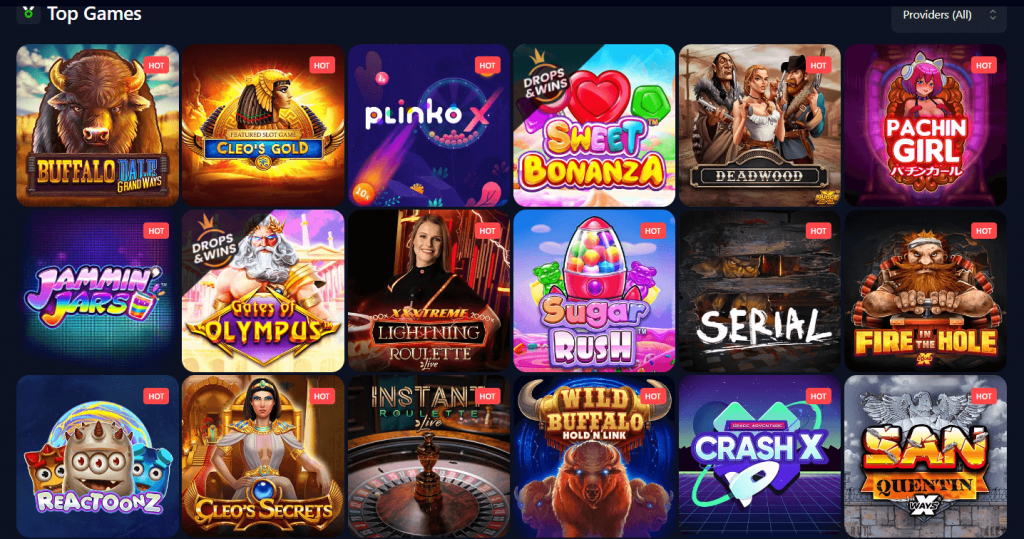
Task: Launch the Cleo's Gold slot game
Action: pos(263,125)
